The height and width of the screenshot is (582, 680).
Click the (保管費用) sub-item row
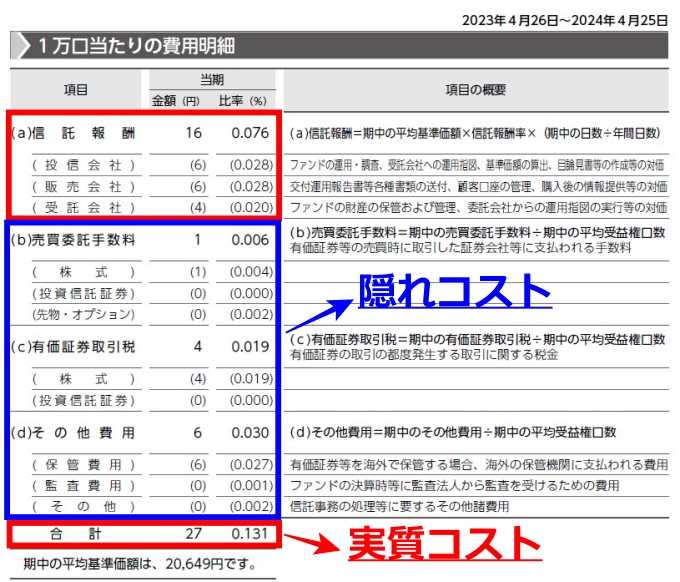coord(82,464)
